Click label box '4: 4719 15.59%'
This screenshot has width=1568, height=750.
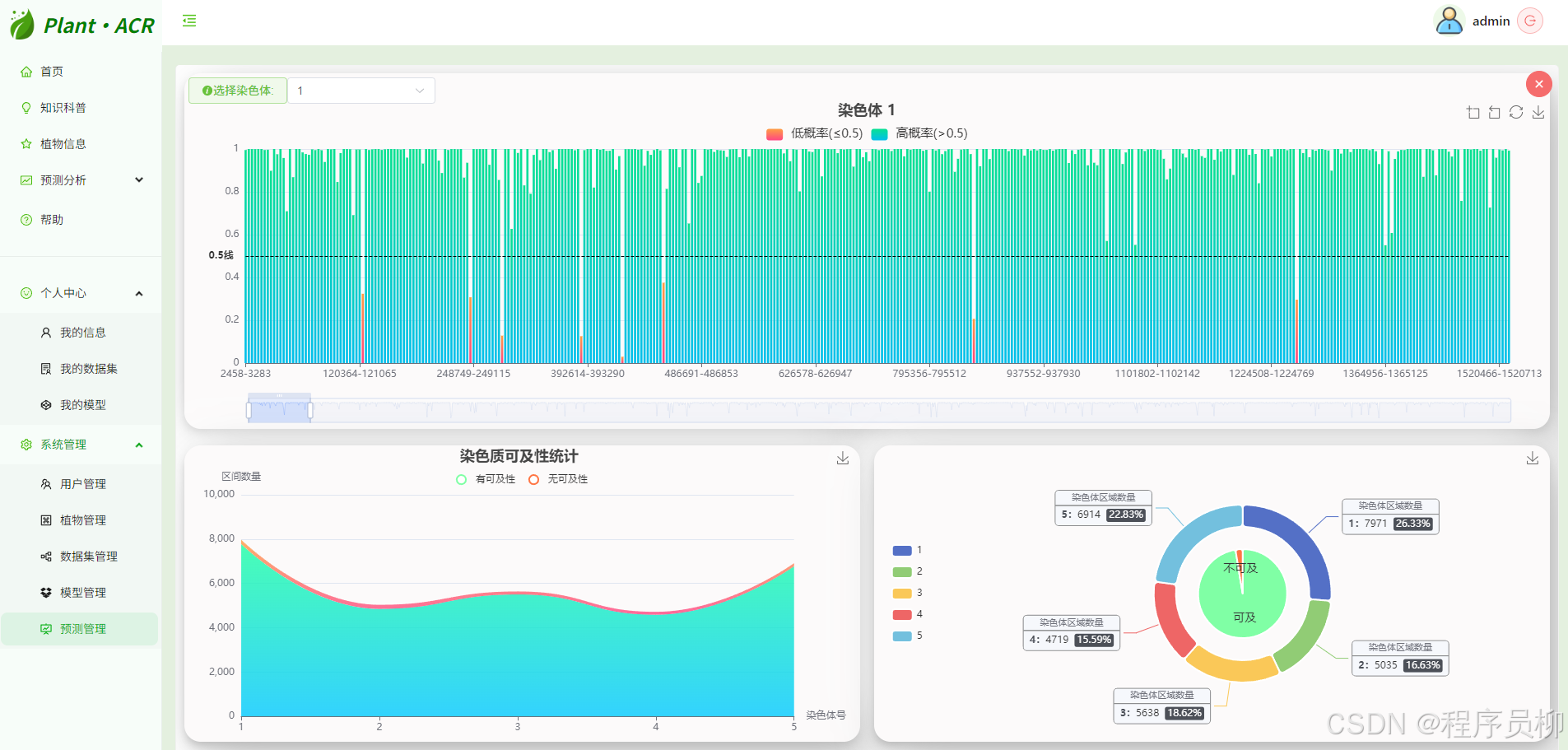(1071, 632)
